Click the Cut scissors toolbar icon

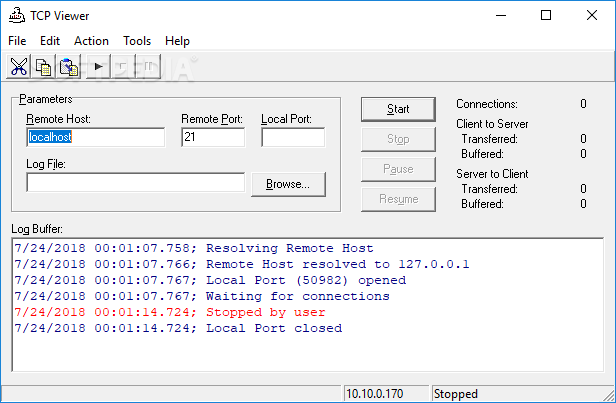[x=18, y=66]
